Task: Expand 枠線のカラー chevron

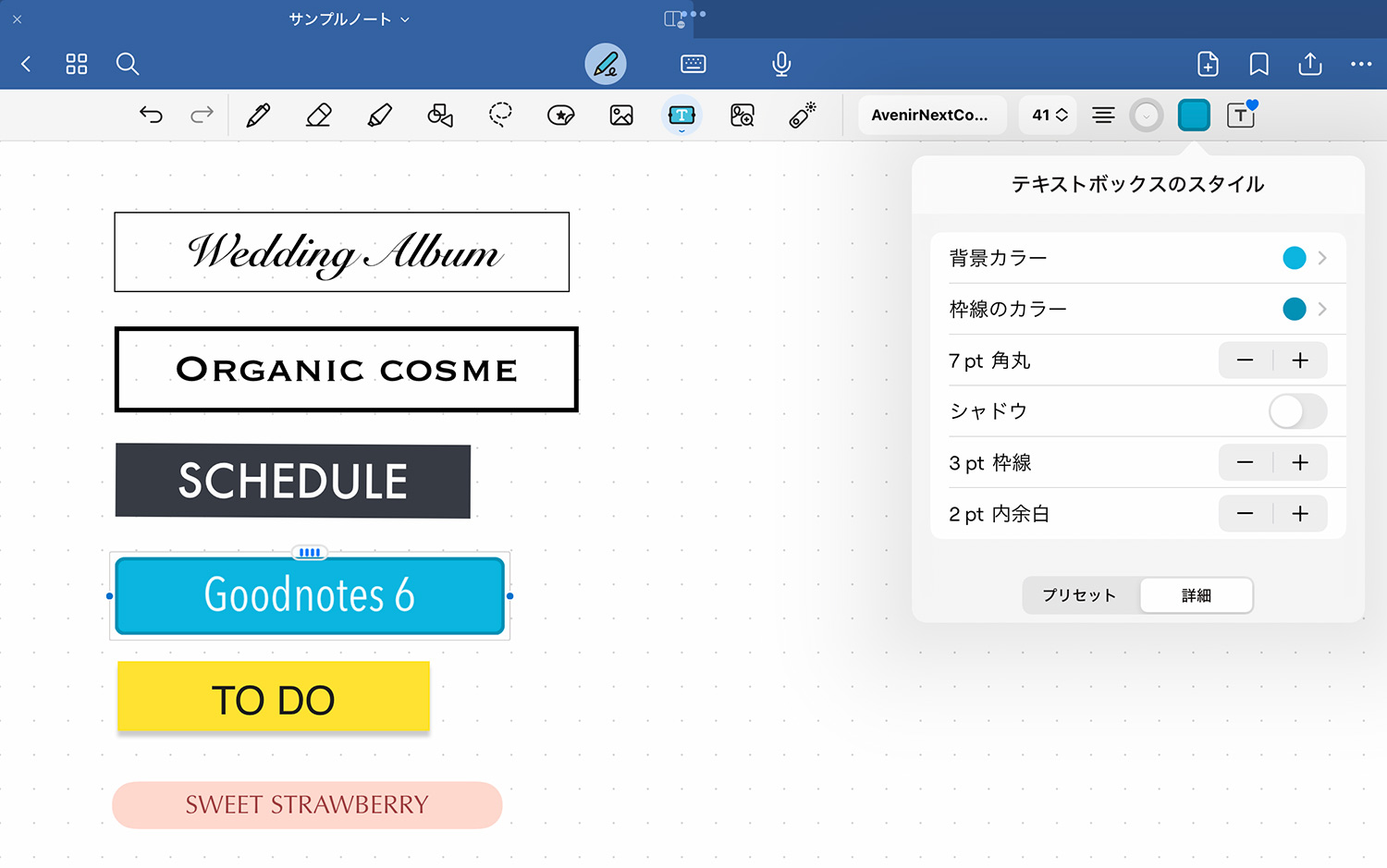Action: tap(1322, 309)
